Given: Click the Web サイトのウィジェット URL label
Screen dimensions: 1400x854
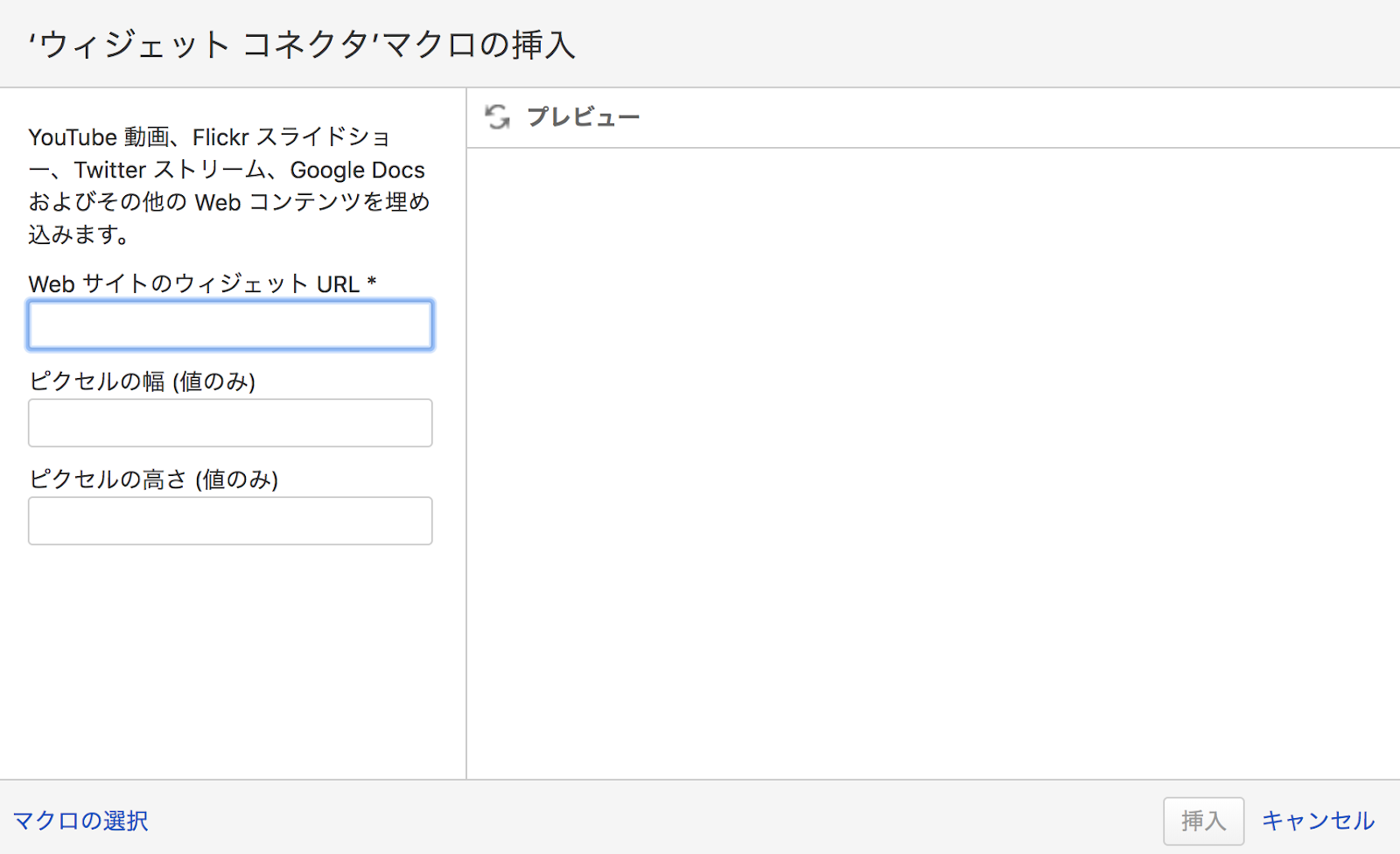Looking at the screenshot, I should (x=193, y=284).
